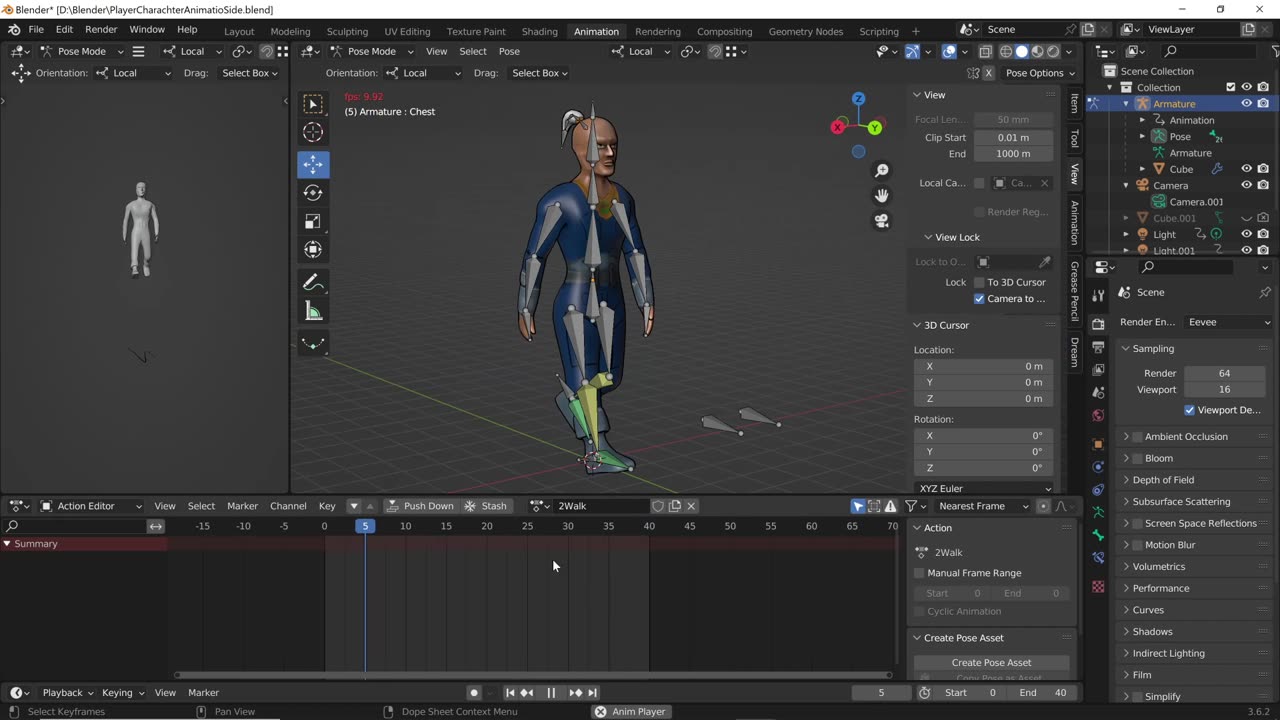
Task: Click the Push Down button
Action: coord(420,506)
